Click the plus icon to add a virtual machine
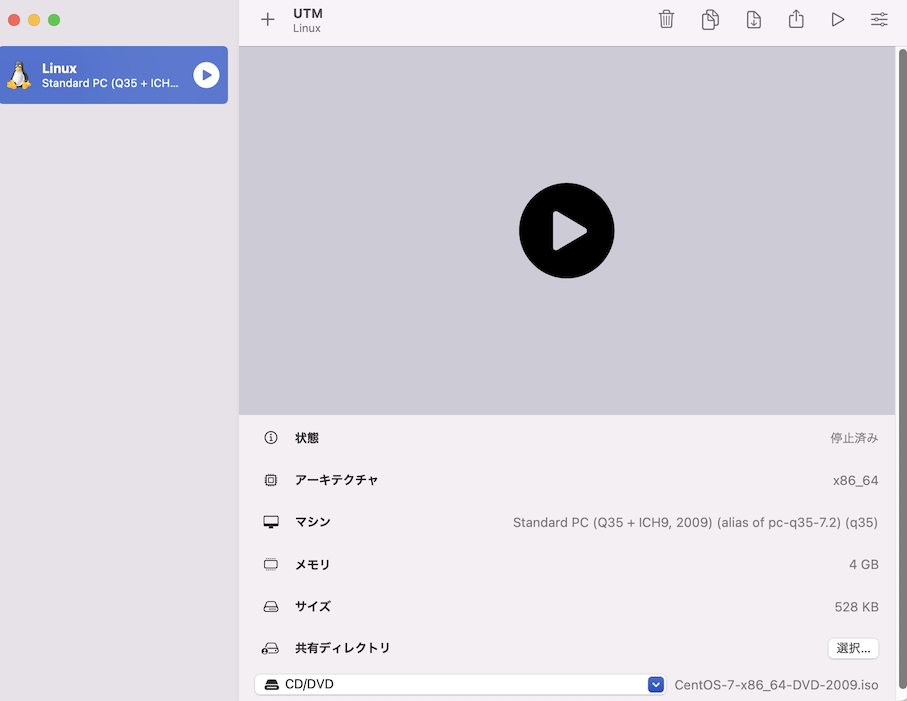The height and width of the screenshot is (701, 907). click(267, 20)
